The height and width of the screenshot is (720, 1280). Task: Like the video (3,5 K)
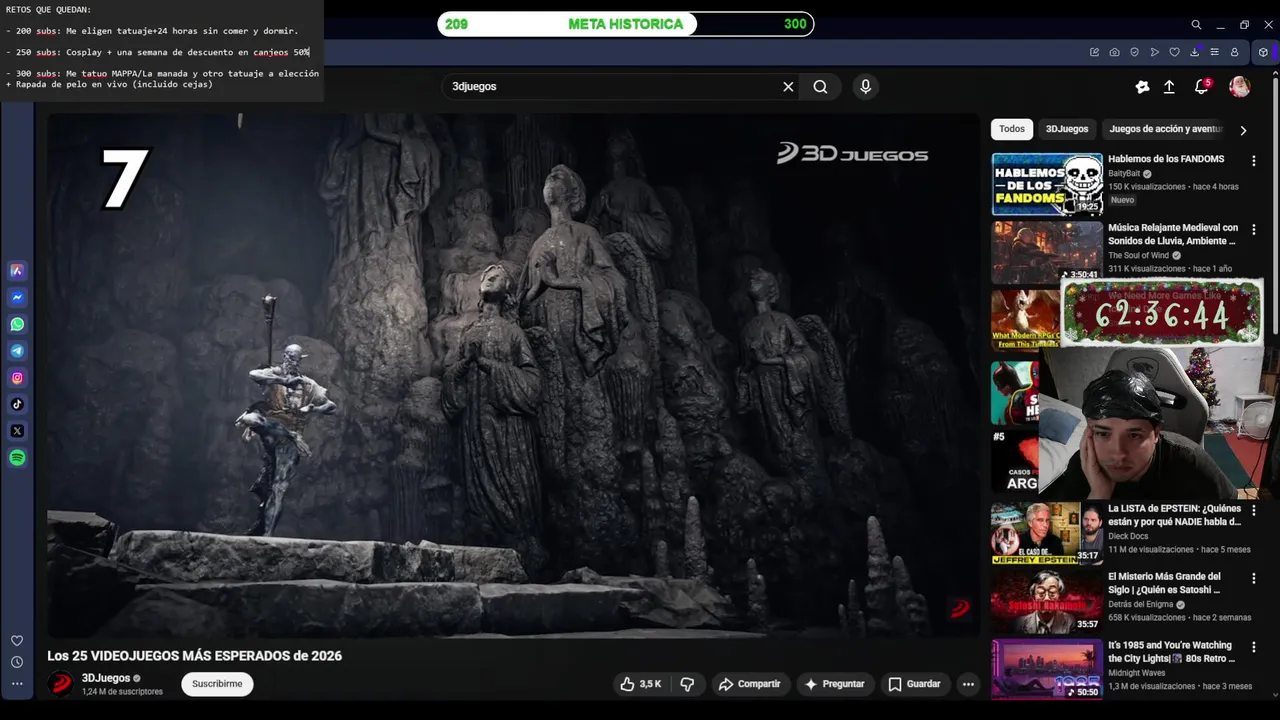641,684
